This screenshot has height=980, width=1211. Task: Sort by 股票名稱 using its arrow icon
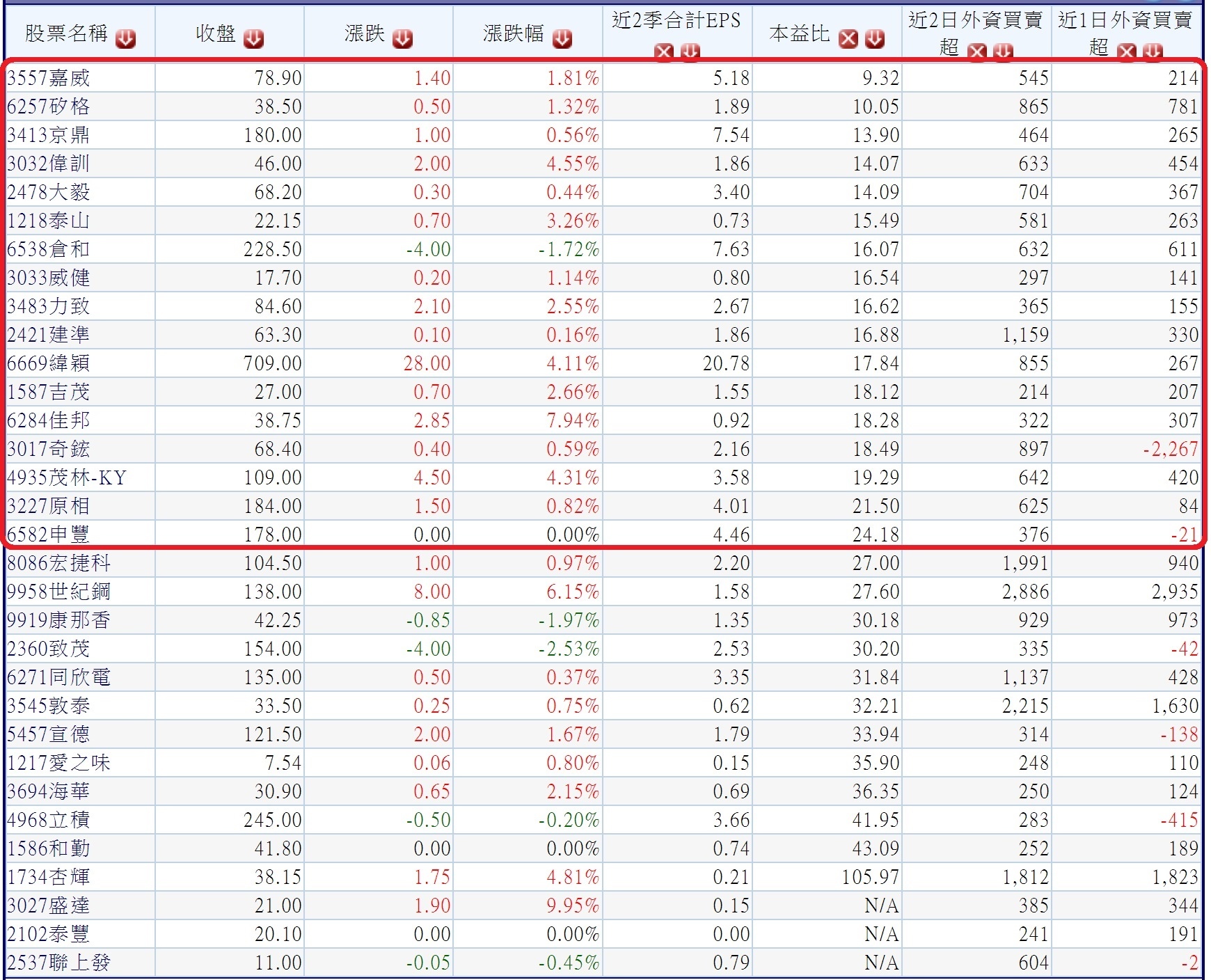(x=126, y=38)
